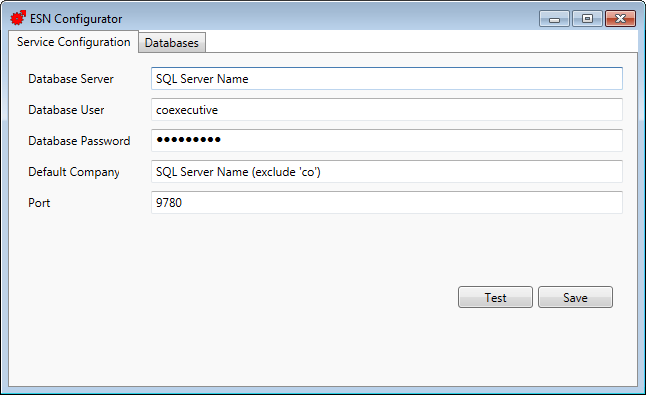Select the Database Password field
Viewport: 646px width, 395px height.
coord(386,140)
